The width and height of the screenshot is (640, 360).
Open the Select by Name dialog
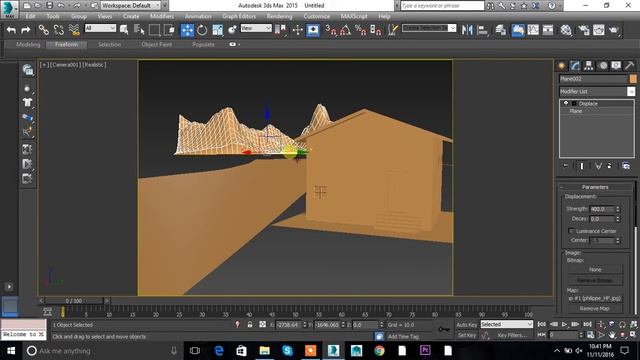pyautogui.click(x=139, y=30)
